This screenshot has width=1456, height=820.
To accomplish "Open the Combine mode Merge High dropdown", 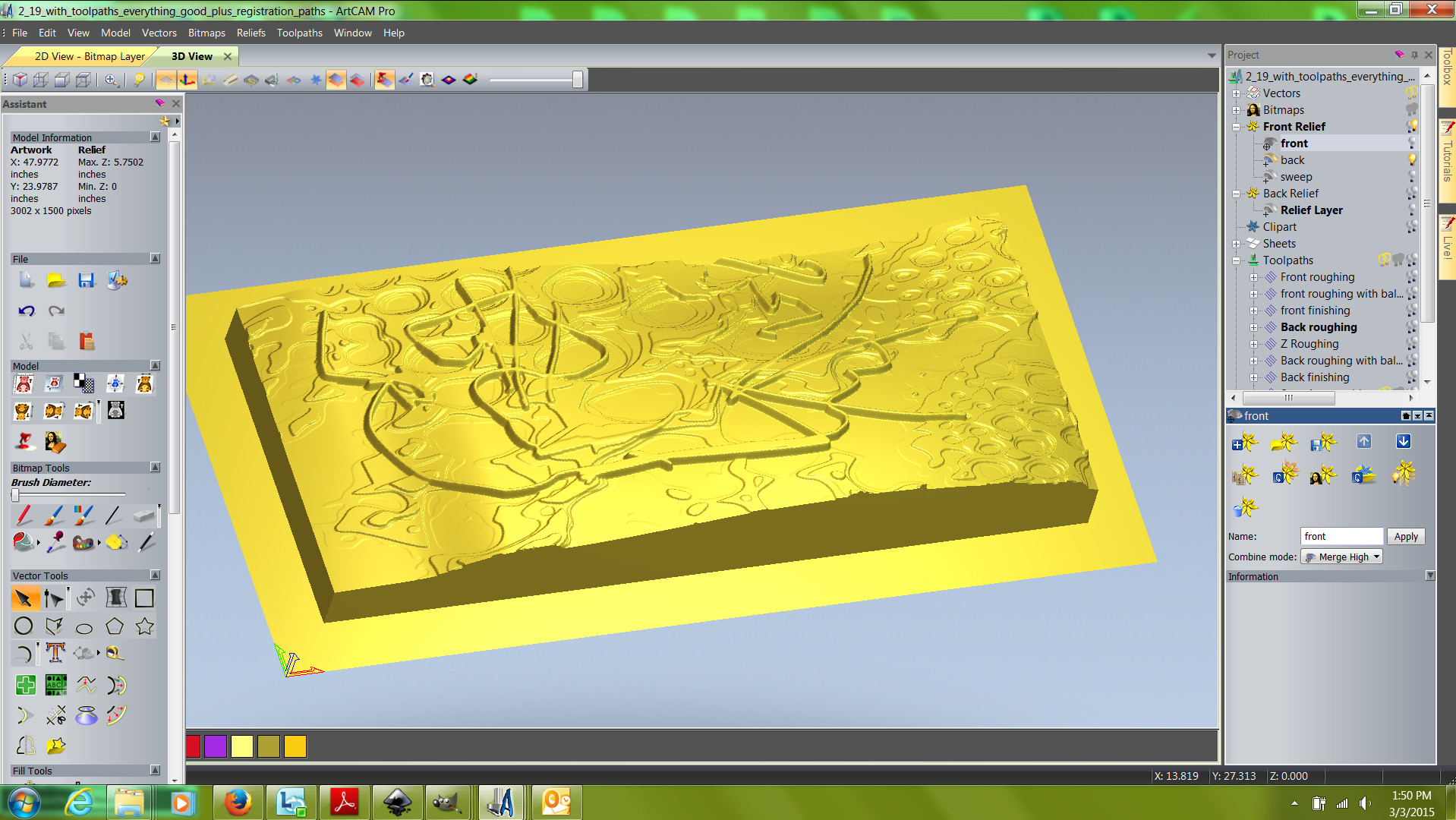I will pyautogui.click(x=1342, y=557).
